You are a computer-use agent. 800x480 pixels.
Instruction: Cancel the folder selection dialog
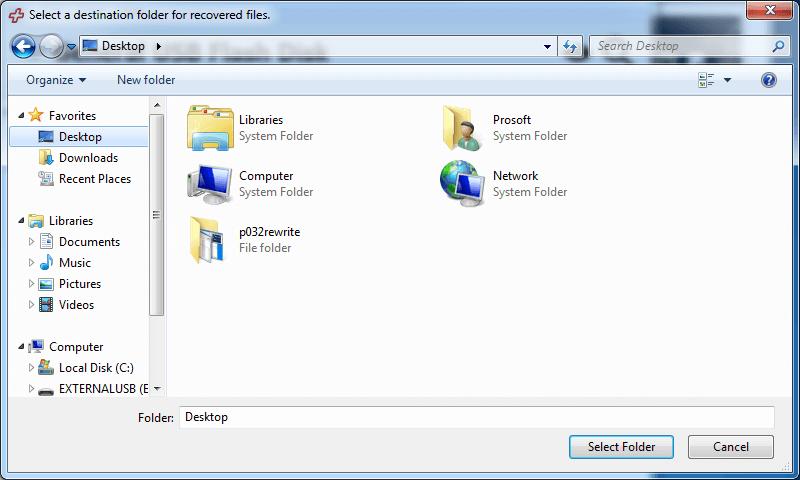[x=731, y=447]
